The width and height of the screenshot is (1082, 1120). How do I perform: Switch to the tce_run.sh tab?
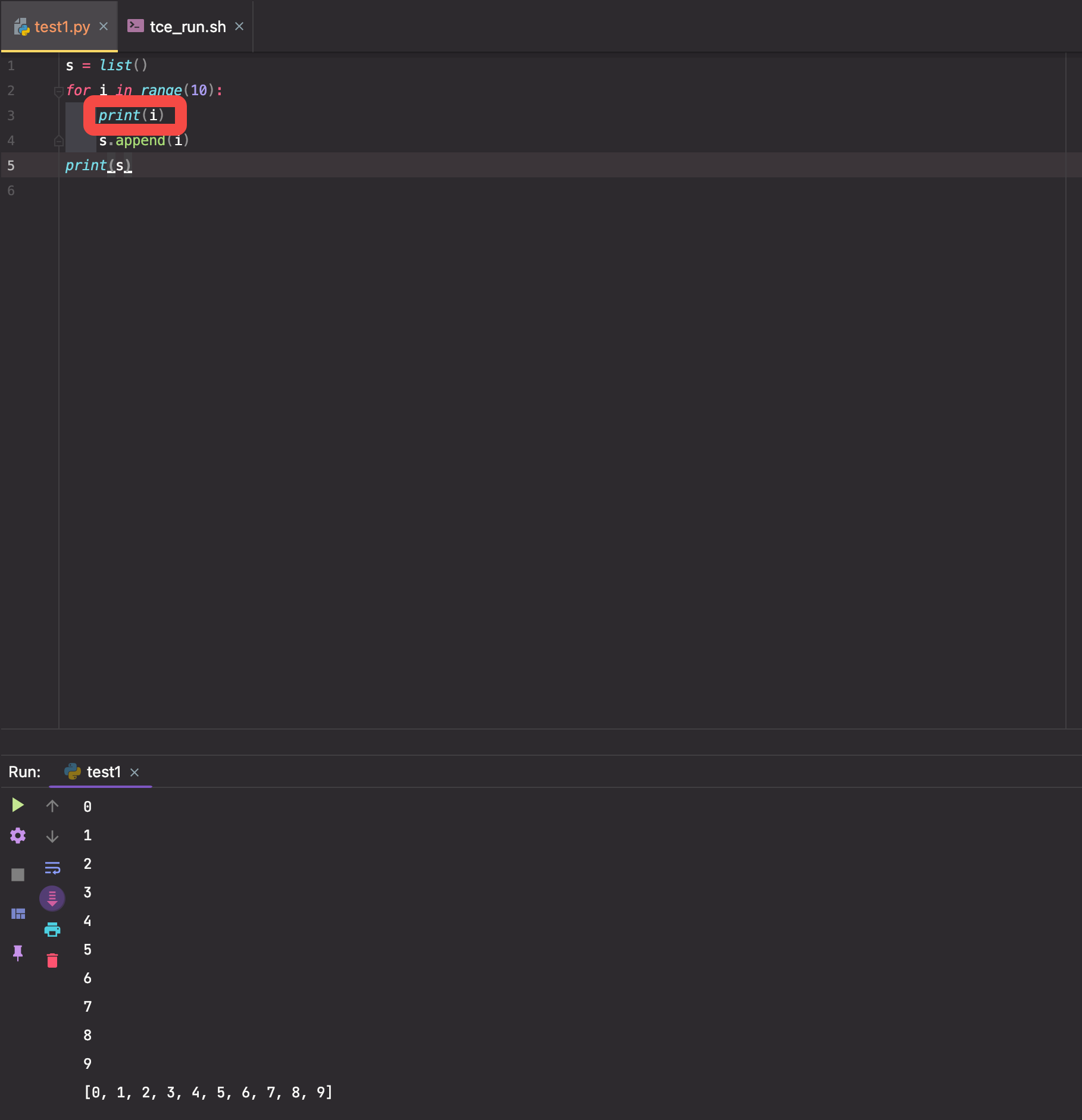pyautogui.click(x=187, y=27)
